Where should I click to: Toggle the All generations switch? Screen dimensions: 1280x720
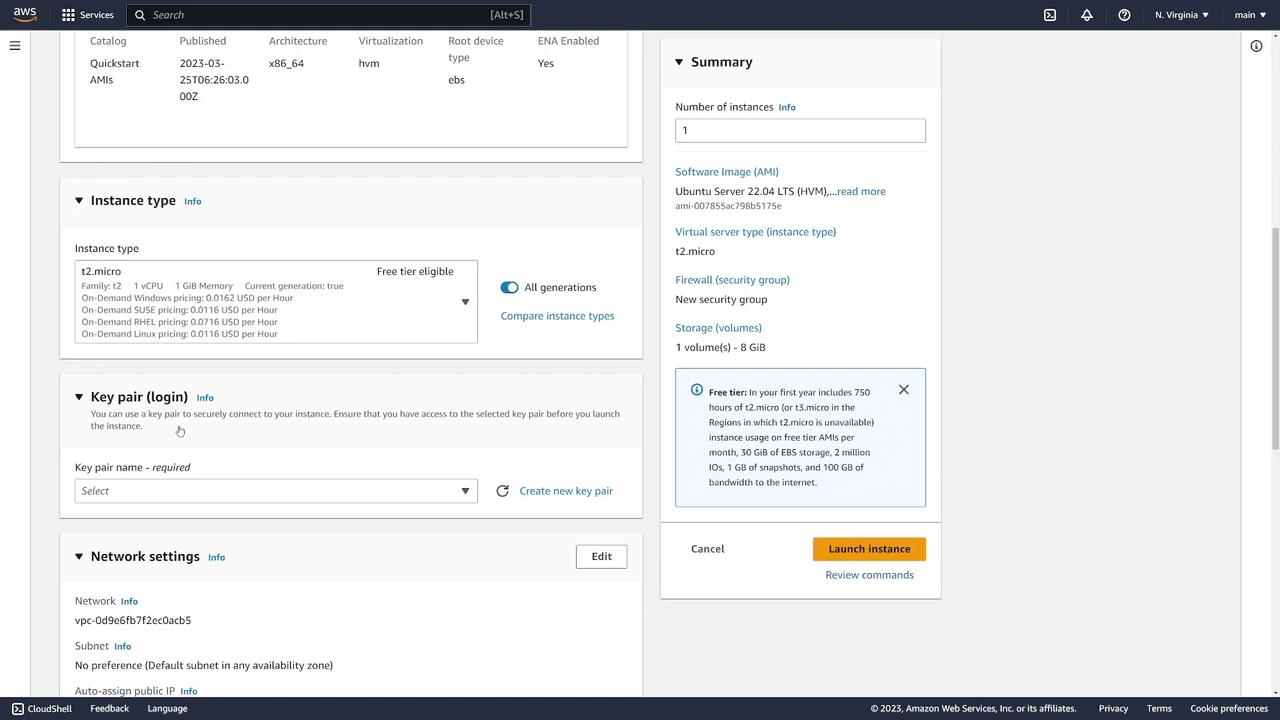[x=510, y=287]
